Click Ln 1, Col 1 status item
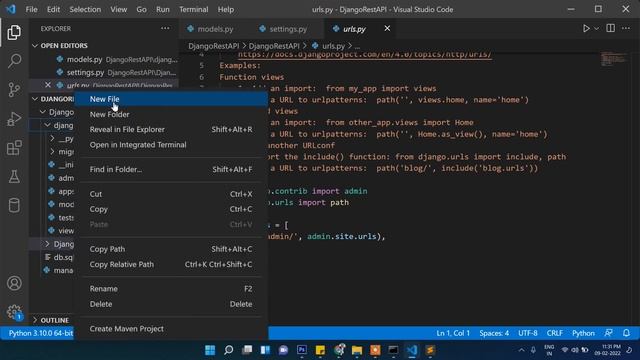The height and width of the screenshot is (360, 640). coord(453,333)
